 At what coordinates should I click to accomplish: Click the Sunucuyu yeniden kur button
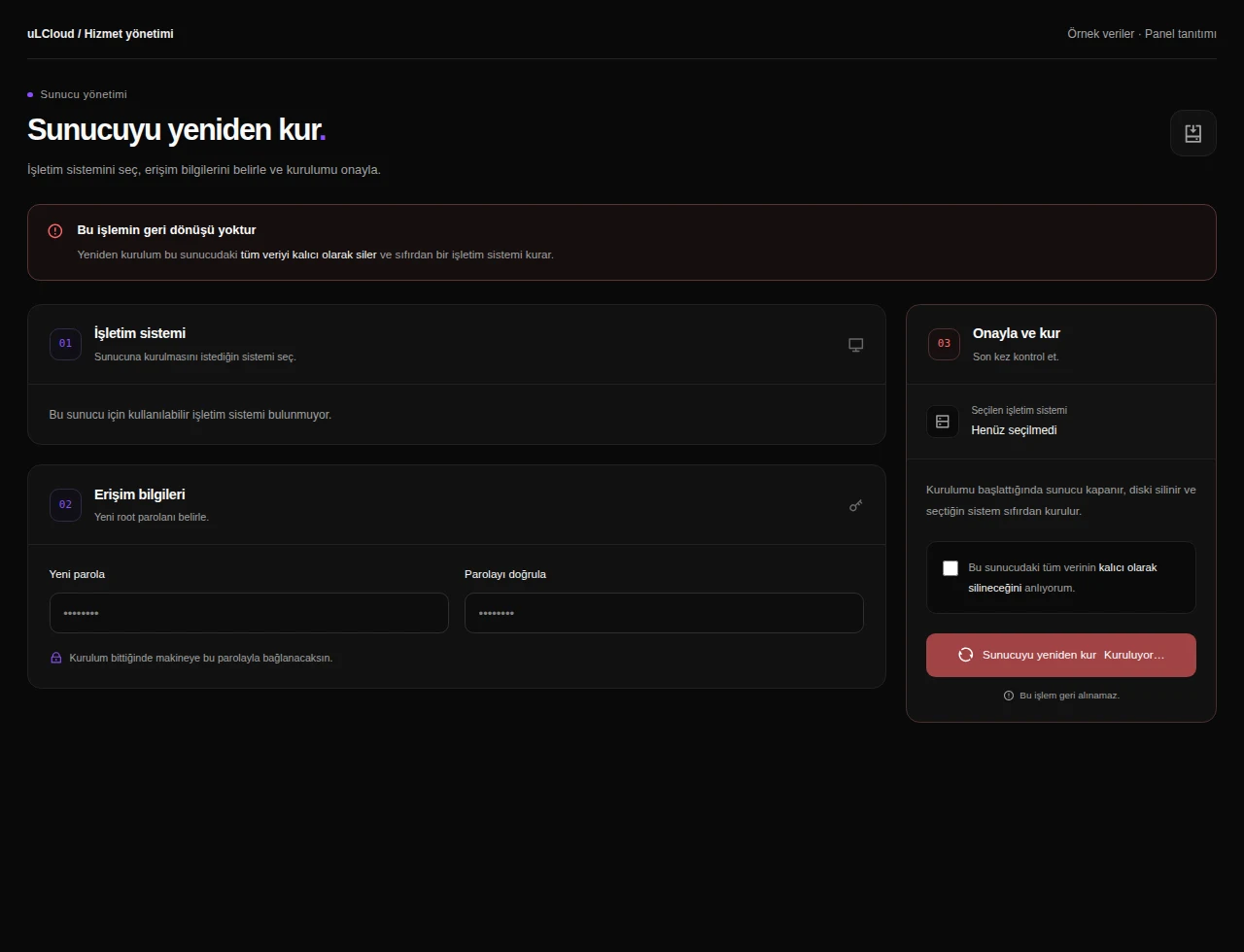1061,655
